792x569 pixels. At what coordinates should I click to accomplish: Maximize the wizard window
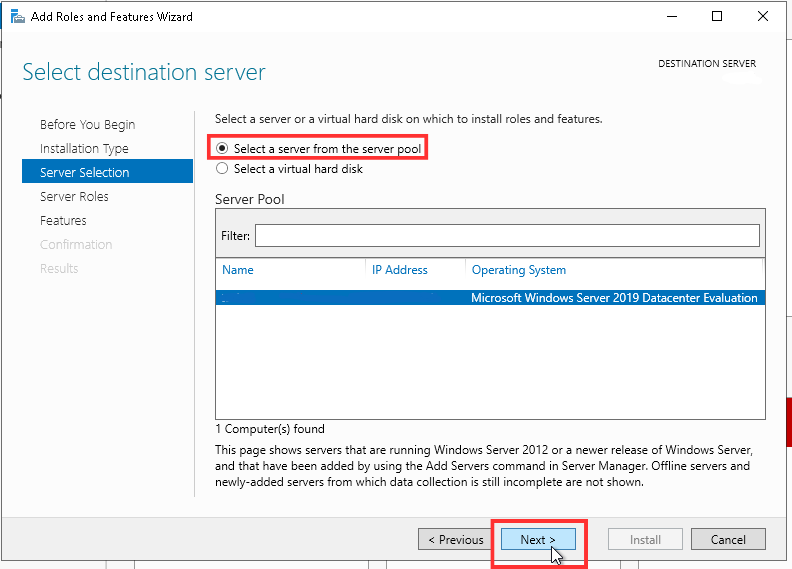pos(717,17)
